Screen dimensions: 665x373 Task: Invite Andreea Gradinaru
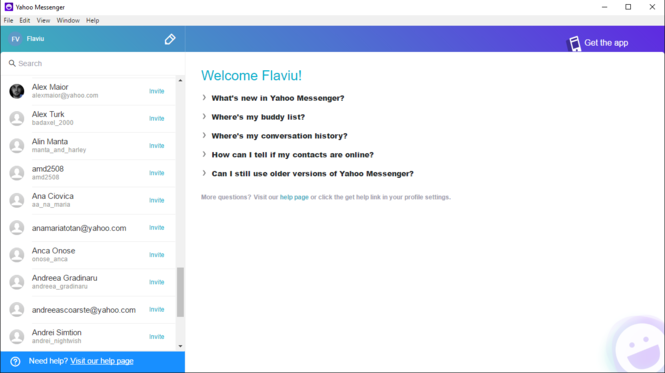click(x=156, y=282)
